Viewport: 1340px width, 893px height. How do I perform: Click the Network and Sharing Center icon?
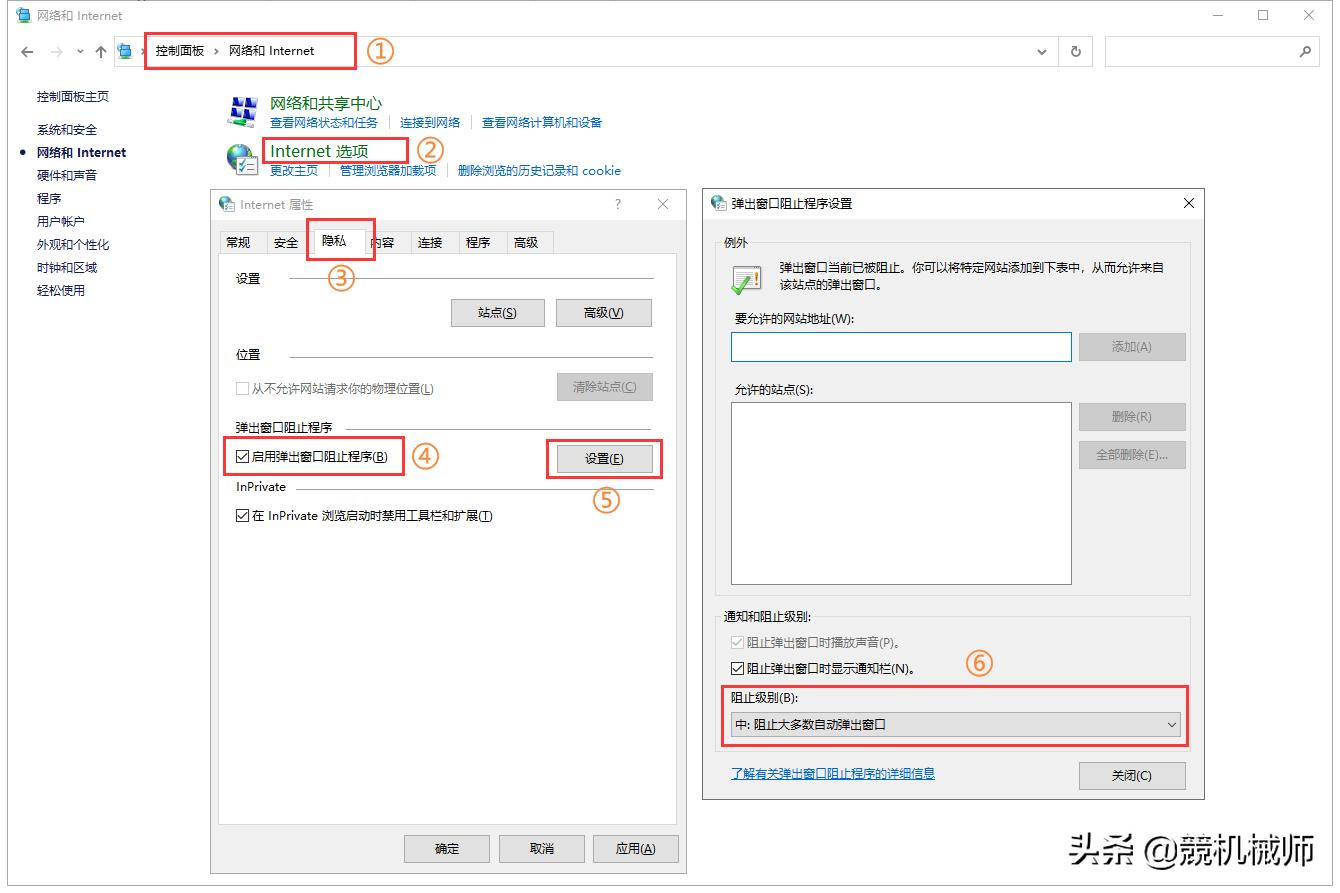242,111
